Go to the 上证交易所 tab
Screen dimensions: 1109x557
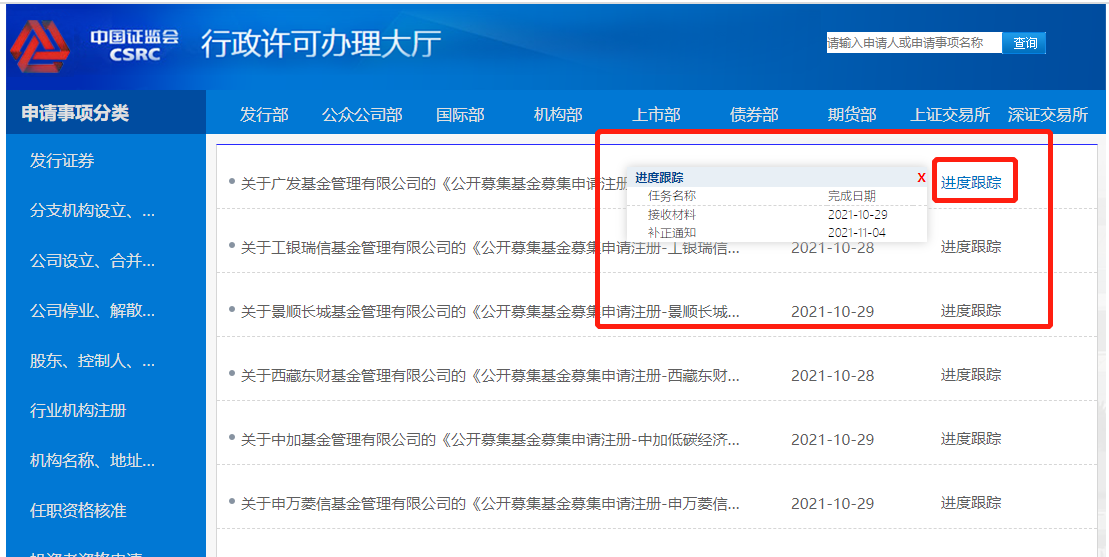tap(950, 115)
